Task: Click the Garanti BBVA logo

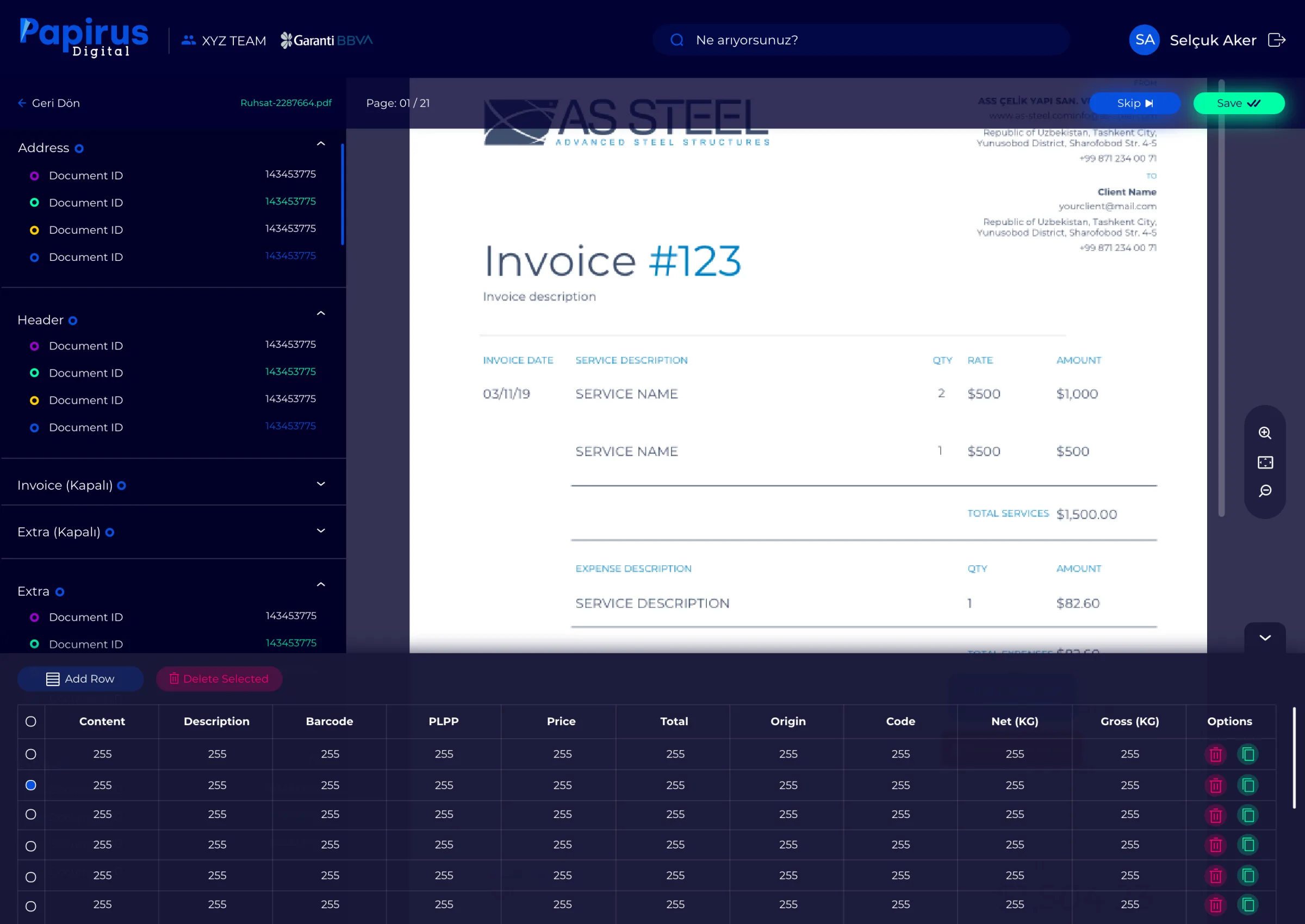Action: coord(327,40)
